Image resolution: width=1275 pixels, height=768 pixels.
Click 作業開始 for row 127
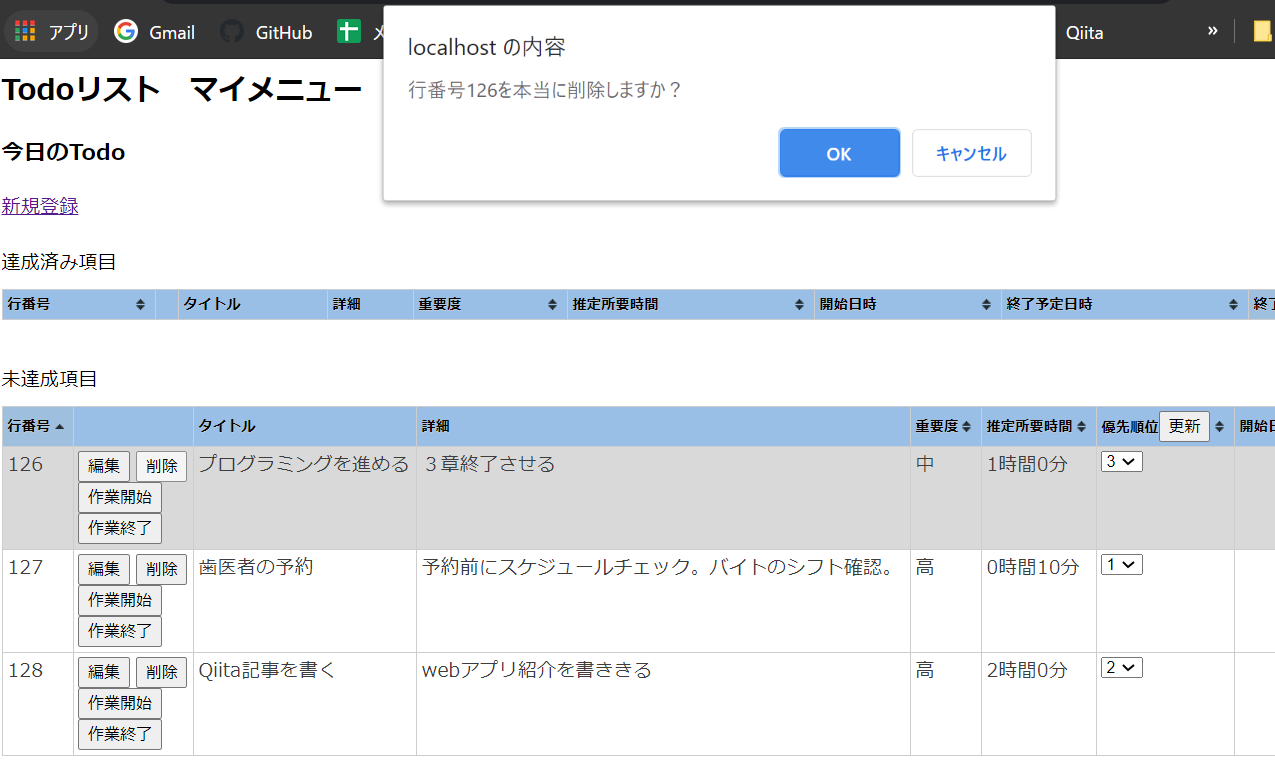tap(120, 600)
